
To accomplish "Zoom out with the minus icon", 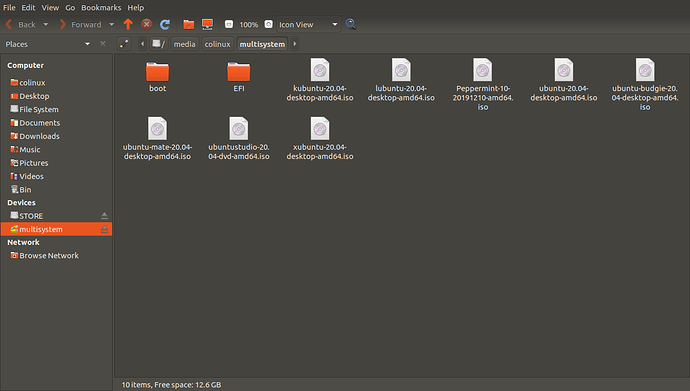I will pyautogui.click(x=229, y=24).
